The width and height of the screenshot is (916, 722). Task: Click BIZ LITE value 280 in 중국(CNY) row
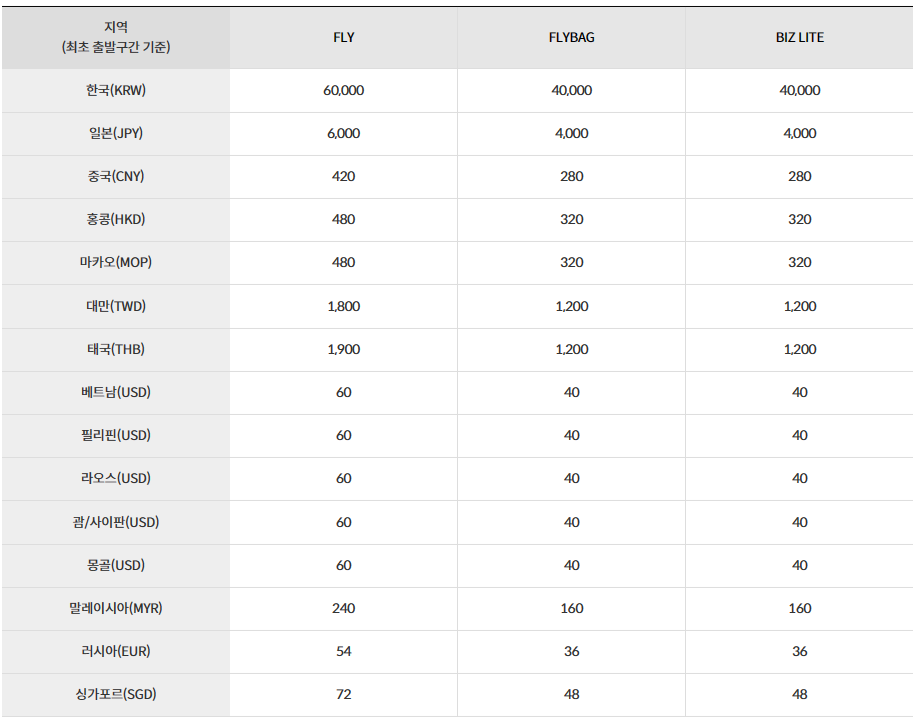pyautogui.click(x=800, y=176)
